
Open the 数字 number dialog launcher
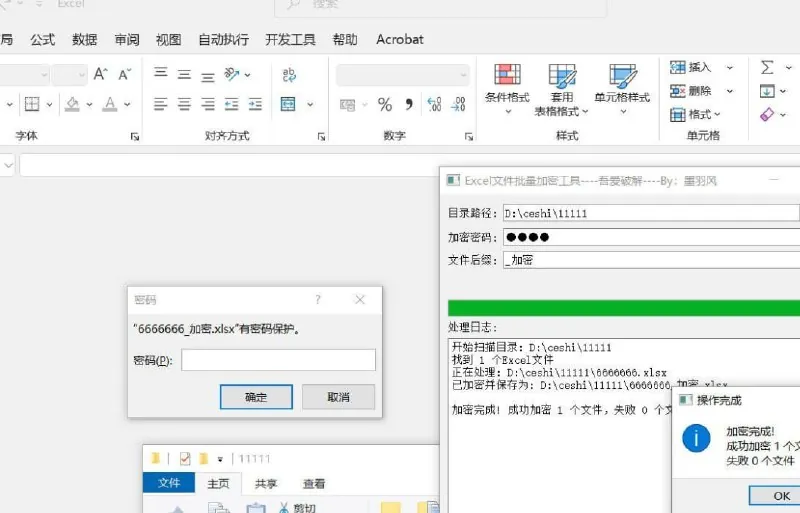[x=469, y=136]
